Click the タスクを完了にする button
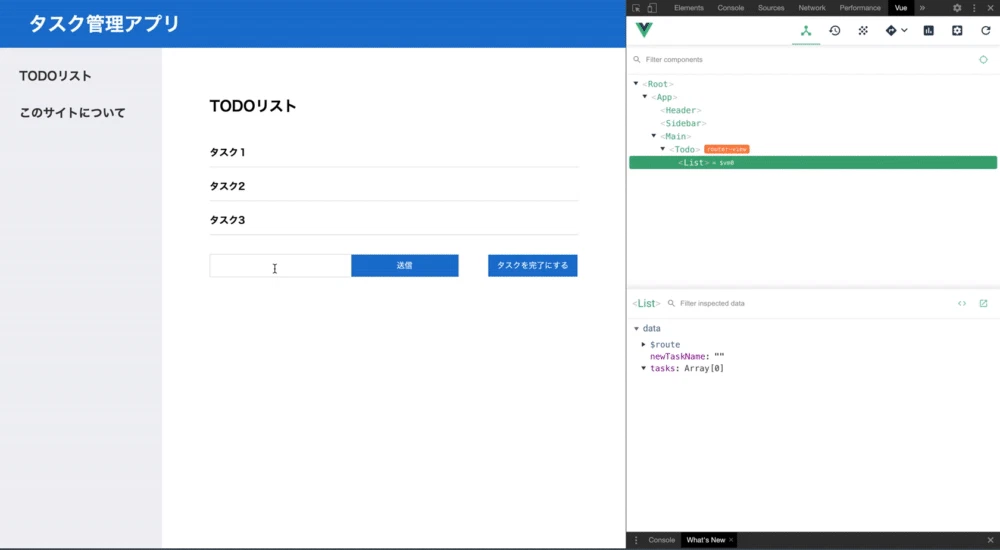 [533, 265]
